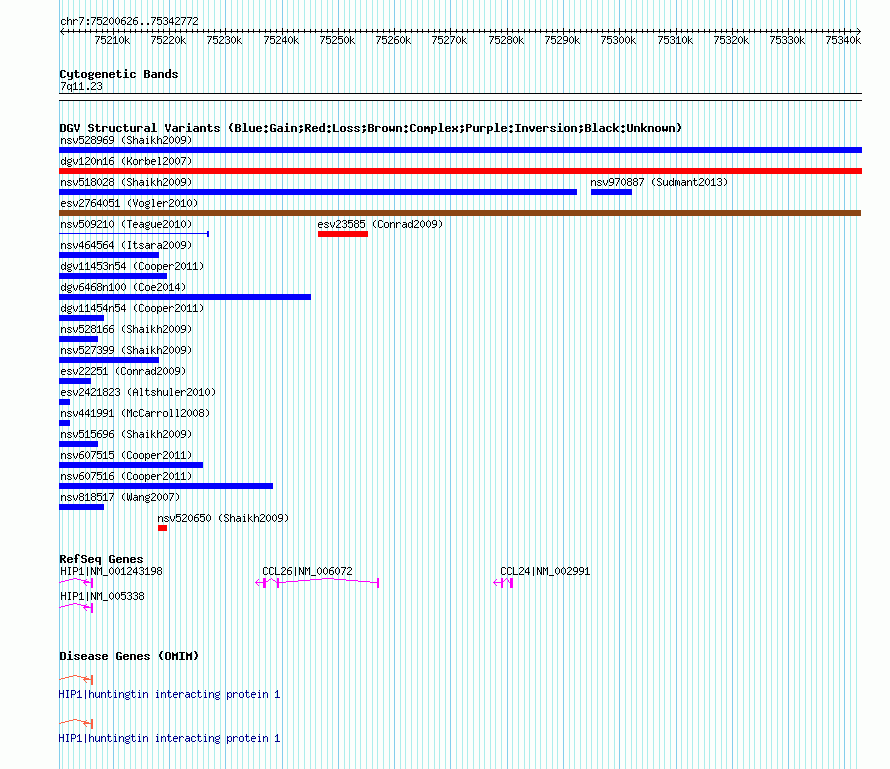Click the esv2421823 (Altshuler2010) variant label

coord(138,392)
